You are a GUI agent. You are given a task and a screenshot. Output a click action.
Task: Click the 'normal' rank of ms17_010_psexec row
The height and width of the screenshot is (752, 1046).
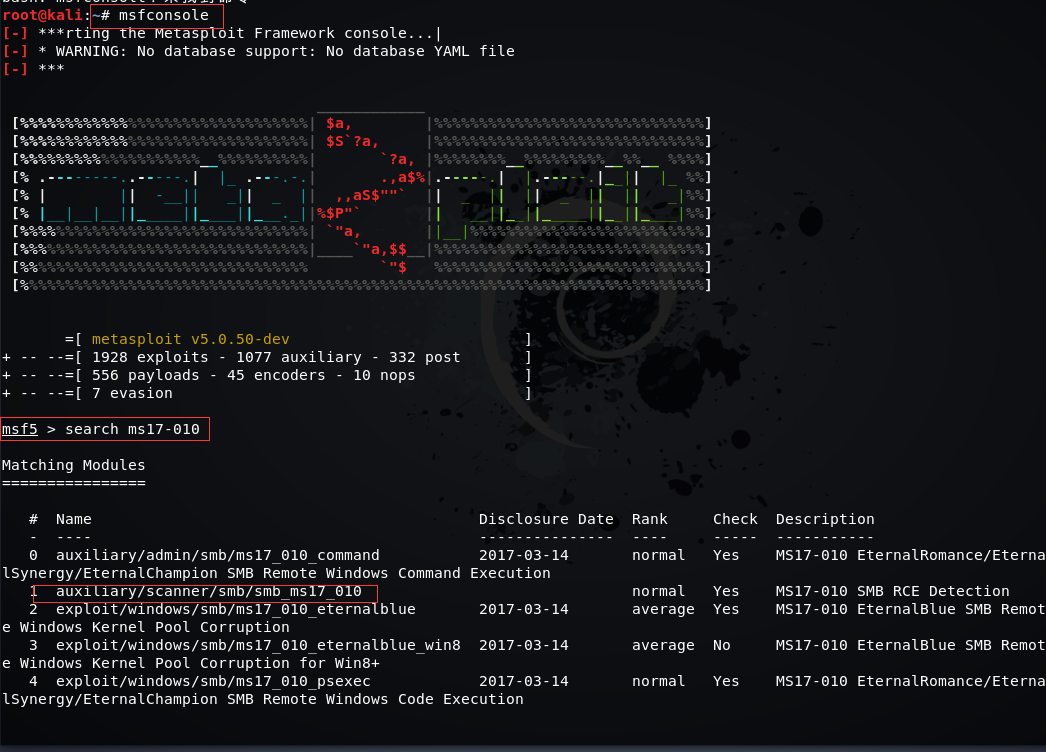click(658, 681)
